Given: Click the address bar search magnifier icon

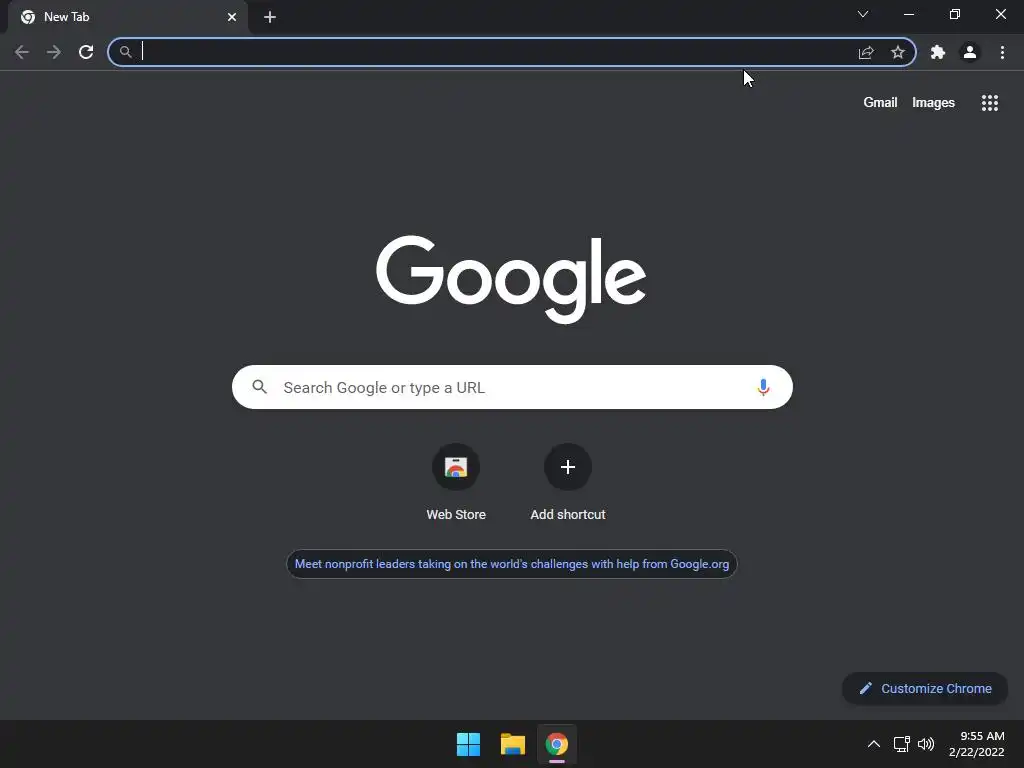Looking at the screenshot, I should 125,52.
